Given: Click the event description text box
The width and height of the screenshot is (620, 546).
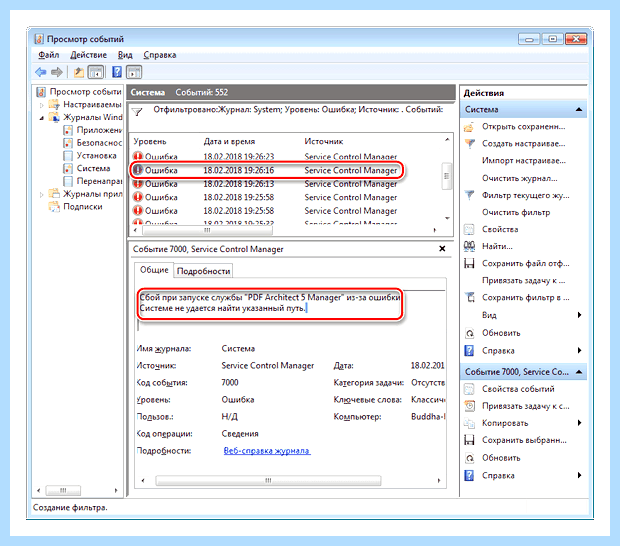Looking at the screenshot, I should click(270, 303).
